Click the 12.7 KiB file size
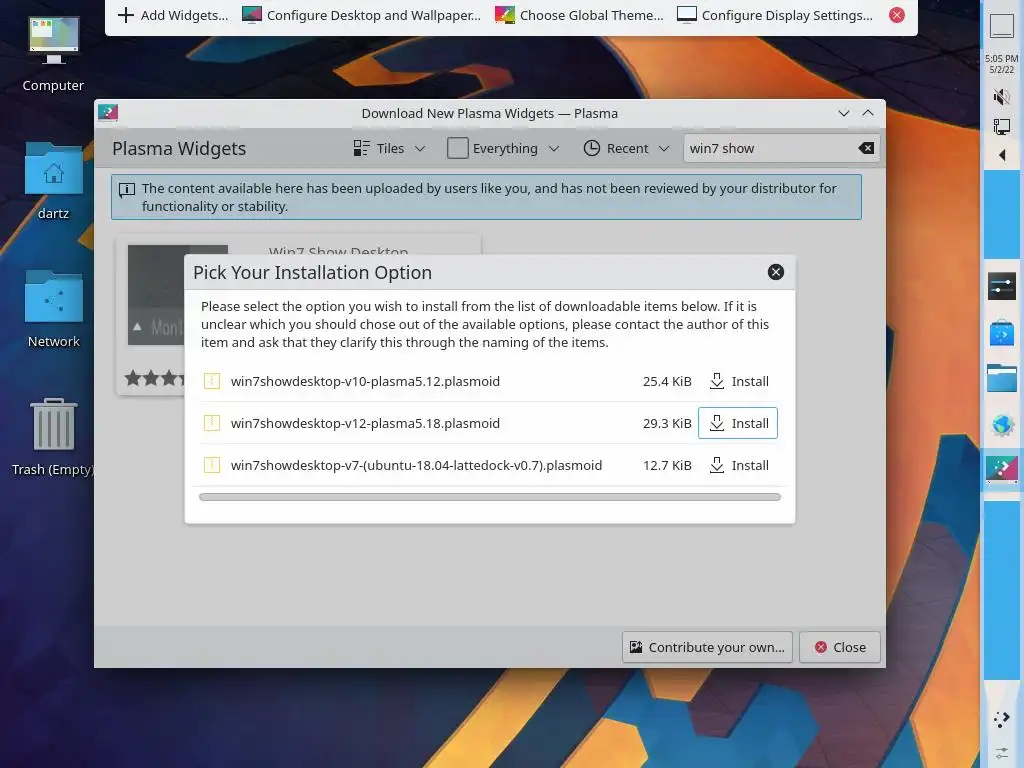 click(667, 465)
